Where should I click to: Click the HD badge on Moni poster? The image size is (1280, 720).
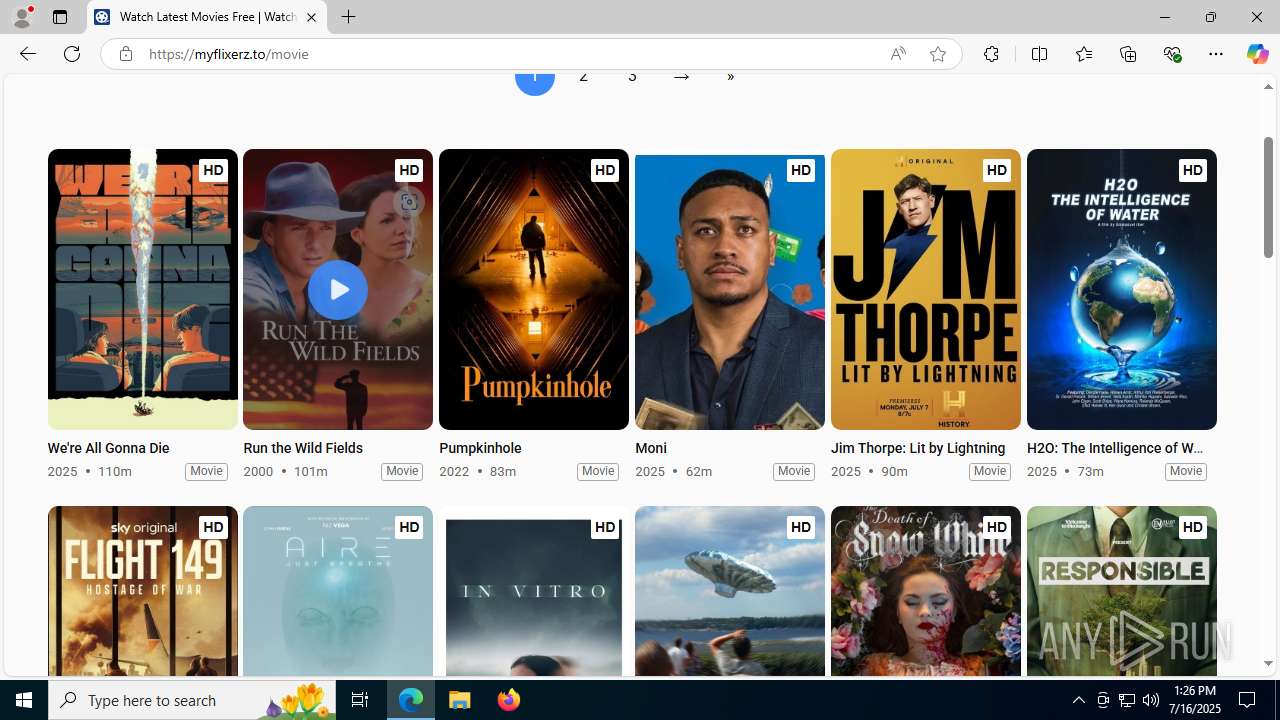[x=800, y=170]
